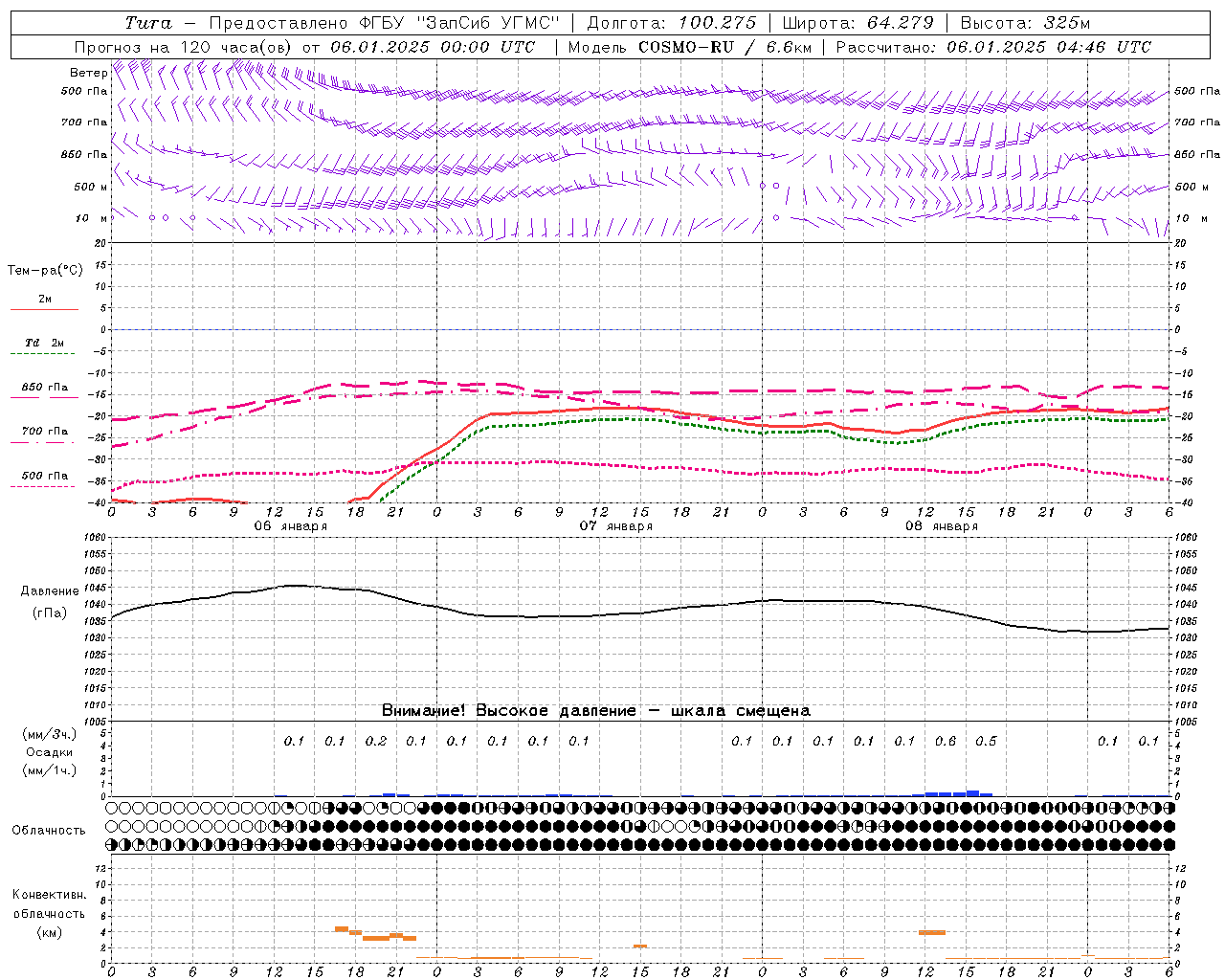Screen dimensions: 1225x980
Task: Click the "Модель COSMO-RU / 6.6км" label
Action: pyautogui.click(x=690, y=47)
